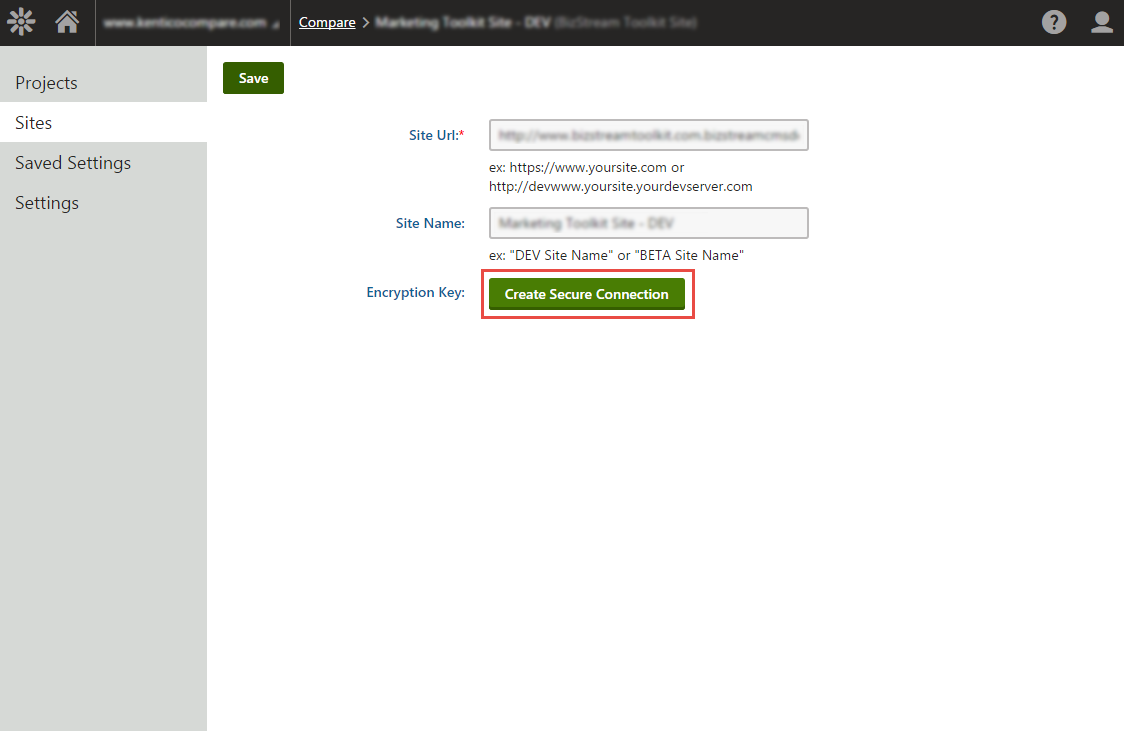
Task: Open Projects in the sidebar
Action: (x=46, y=83)
